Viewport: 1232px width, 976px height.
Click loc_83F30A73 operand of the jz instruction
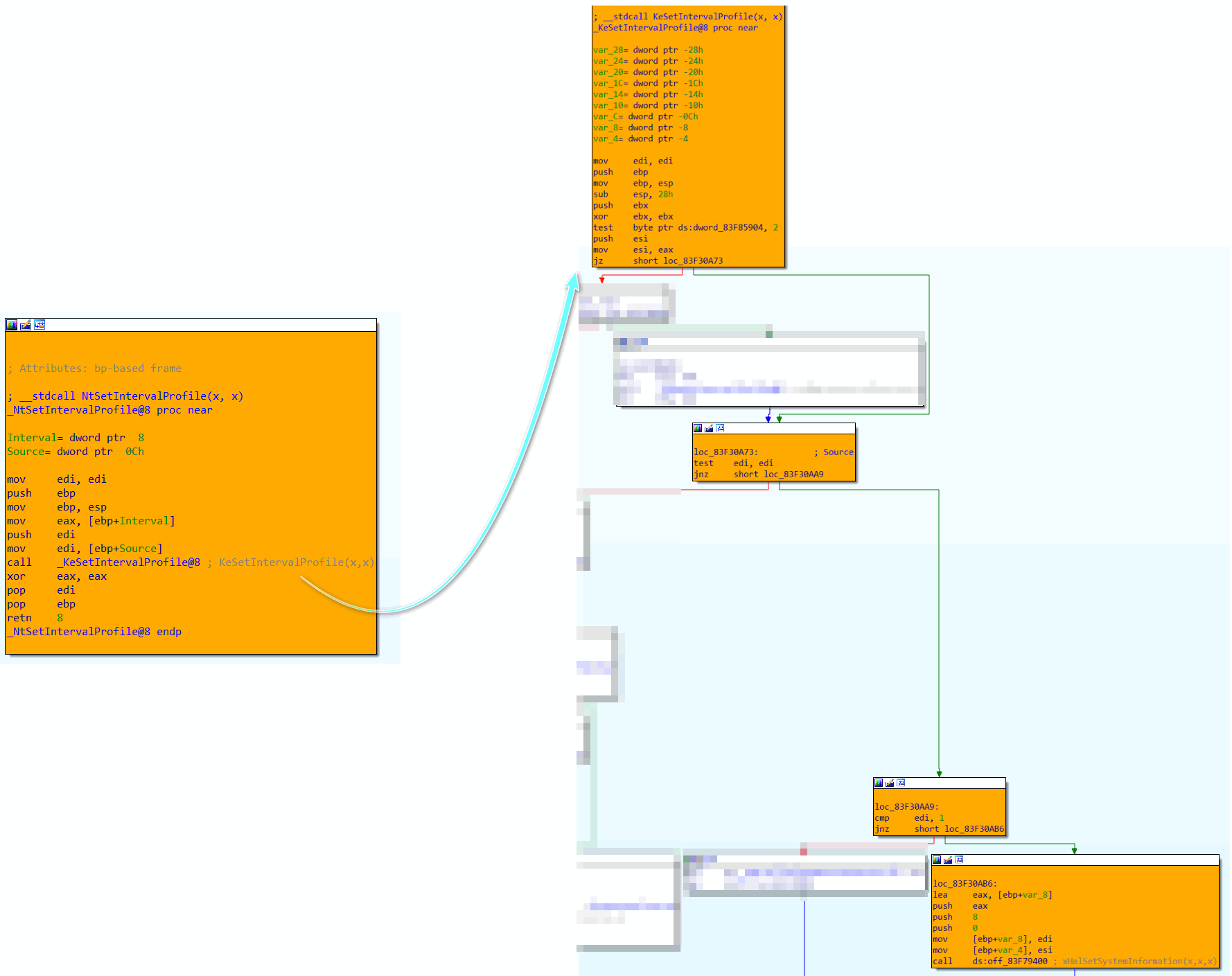point(693,261)
